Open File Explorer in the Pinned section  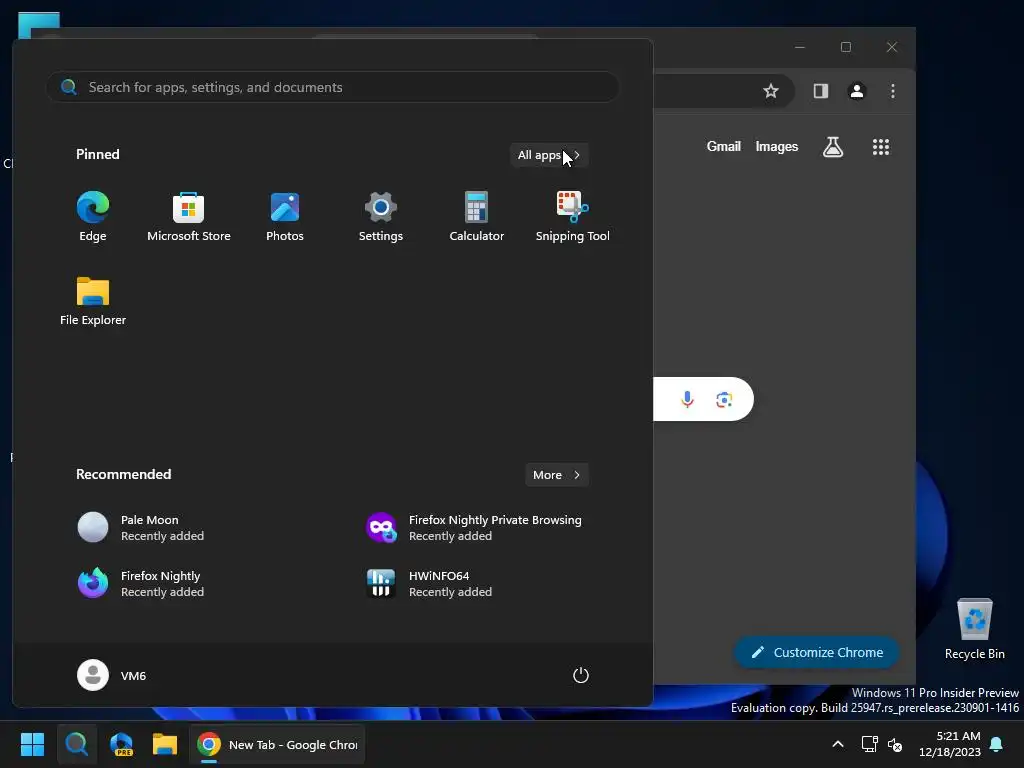tap(93, 300)
